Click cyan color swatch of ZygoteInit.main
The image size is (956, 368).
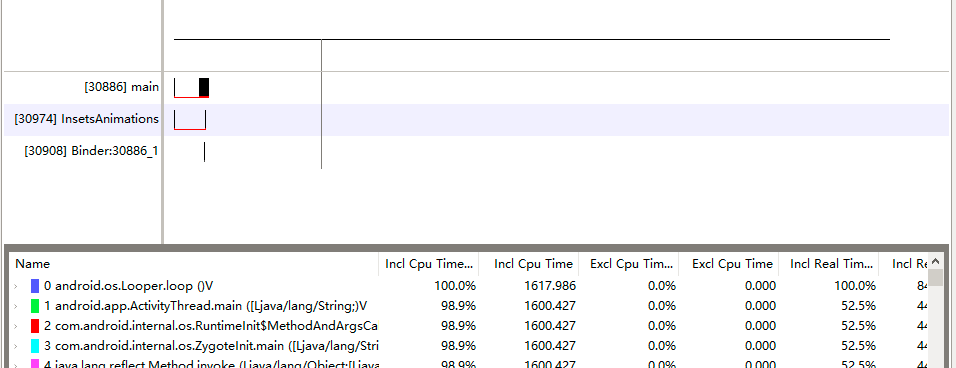[x=35, y=346]
